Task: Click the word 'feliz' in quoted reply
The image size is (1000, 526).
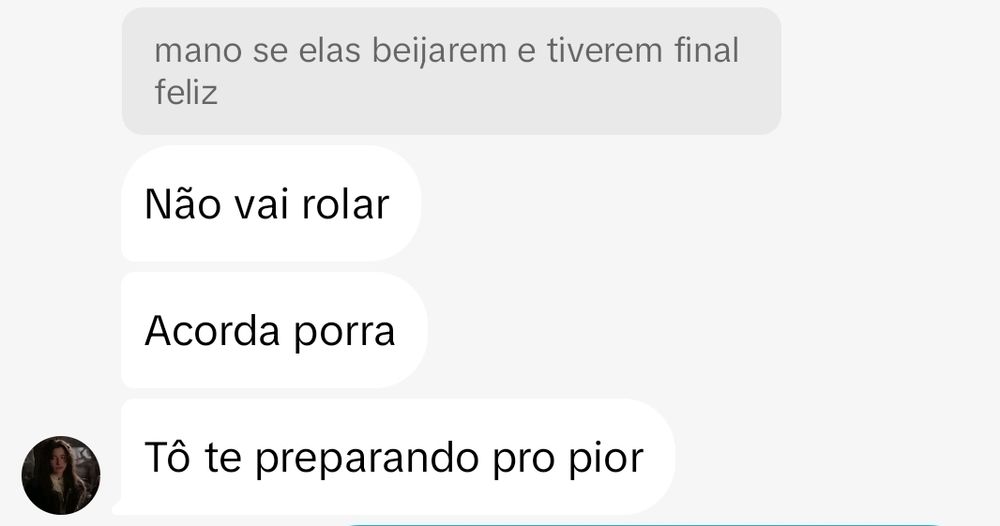Action: [186, 92]
